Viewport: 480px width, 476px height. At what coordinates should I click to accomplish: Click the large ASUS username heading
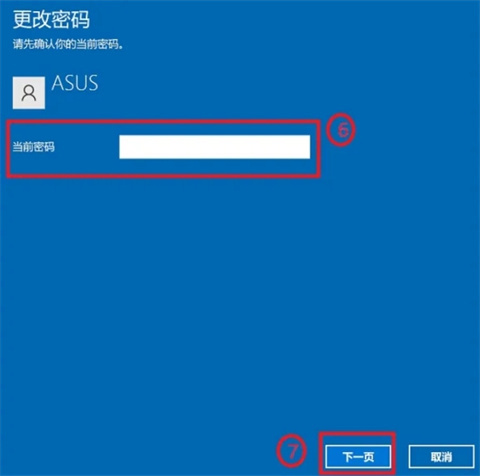(x=75, y=83)
